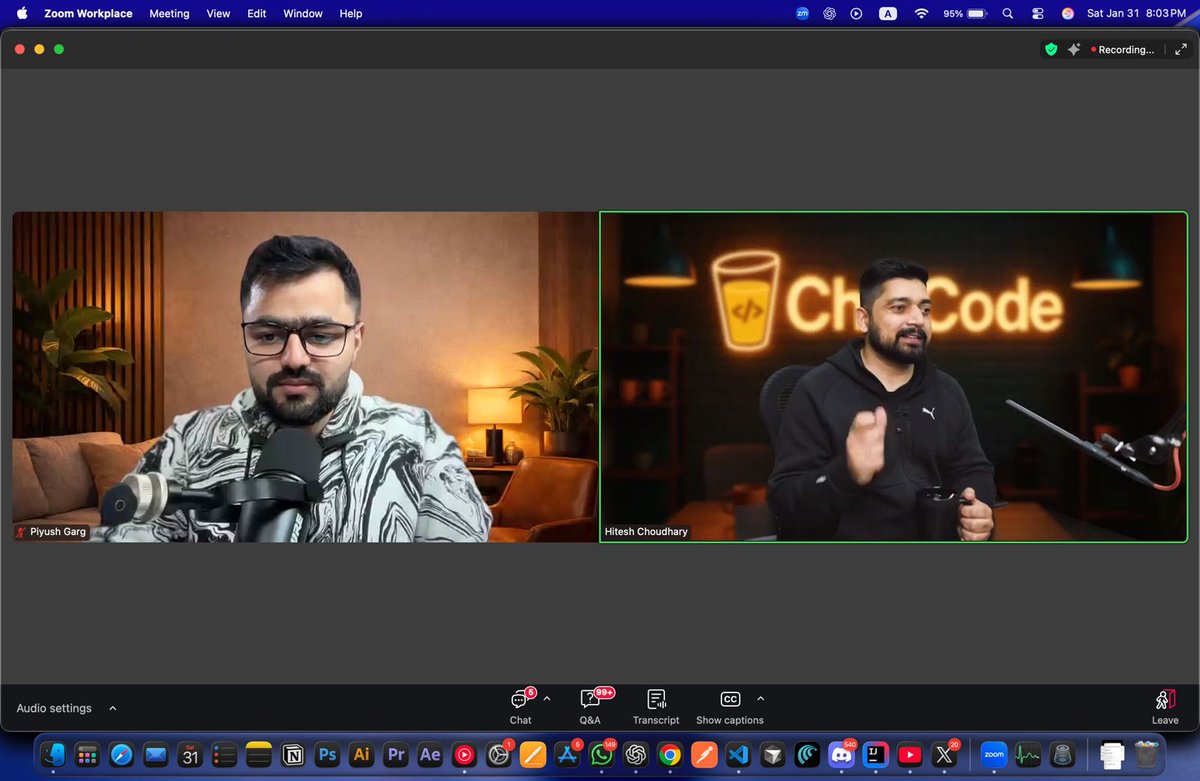1200x781 pixels.
Task: Open the Help menu
Action: [351, 13]
